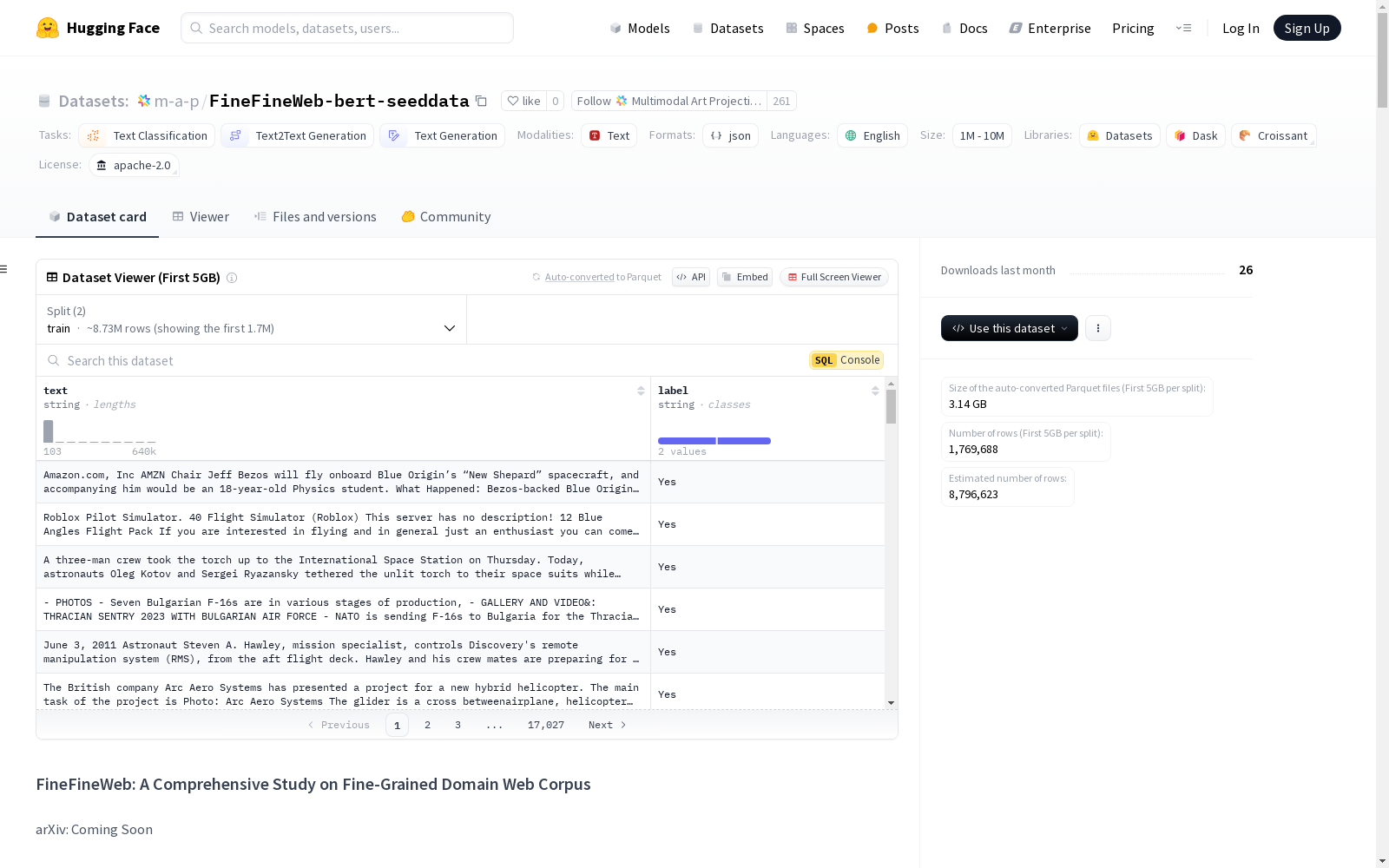Click the Dask library tag
1389x868 pixels.
tap(1195, 135)
